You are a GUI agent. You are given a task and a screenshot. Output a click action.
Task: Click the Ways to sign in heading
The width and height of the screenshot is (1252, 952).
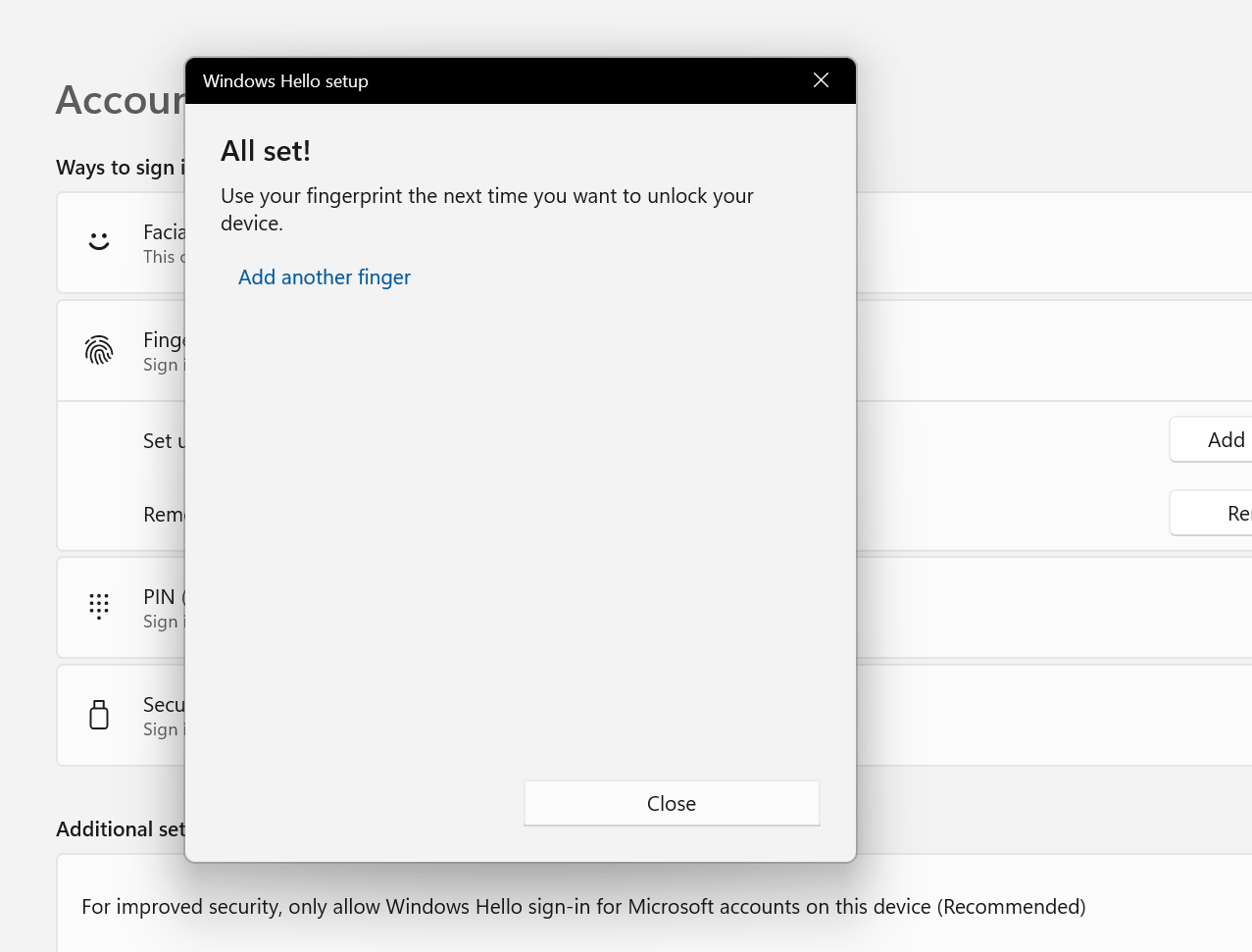pyautogui.click(x=121, y=168)
